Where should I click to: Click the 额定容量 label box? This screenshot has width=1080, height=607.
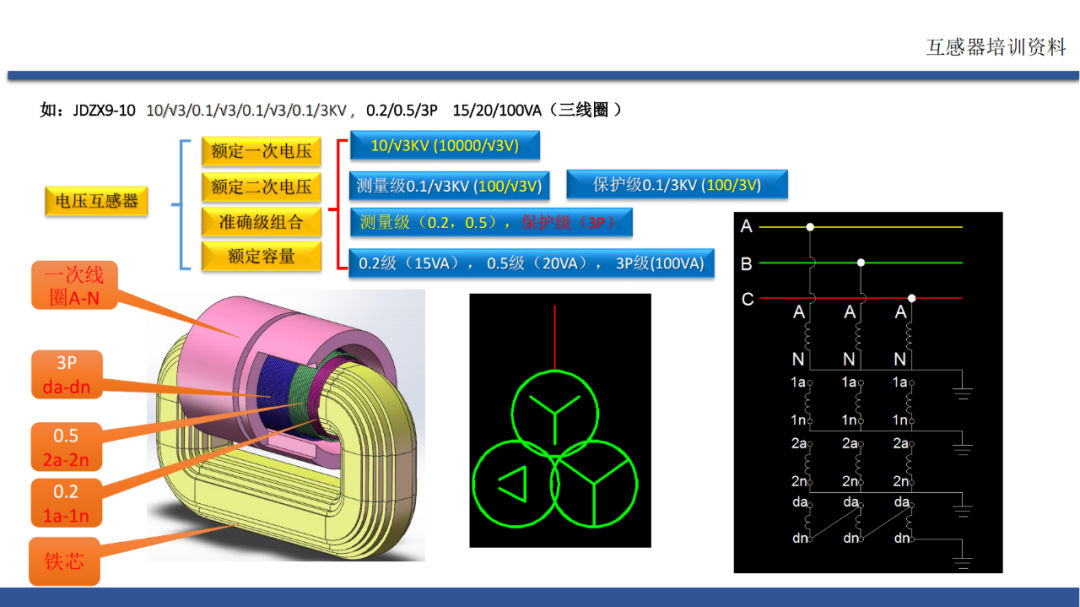(x=261, y=256)
